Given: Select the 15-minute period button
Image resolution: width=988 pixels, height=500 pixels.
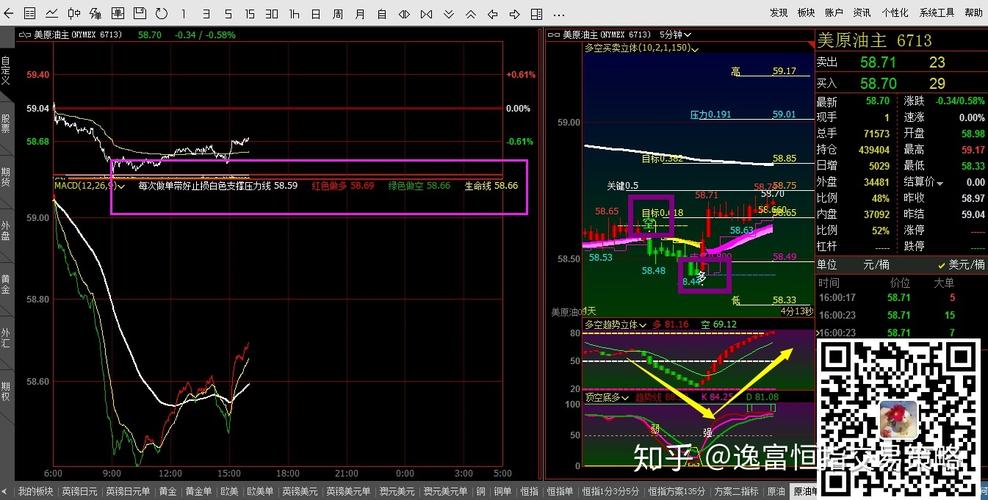Looking at the screenshot, I should [249, 14].
